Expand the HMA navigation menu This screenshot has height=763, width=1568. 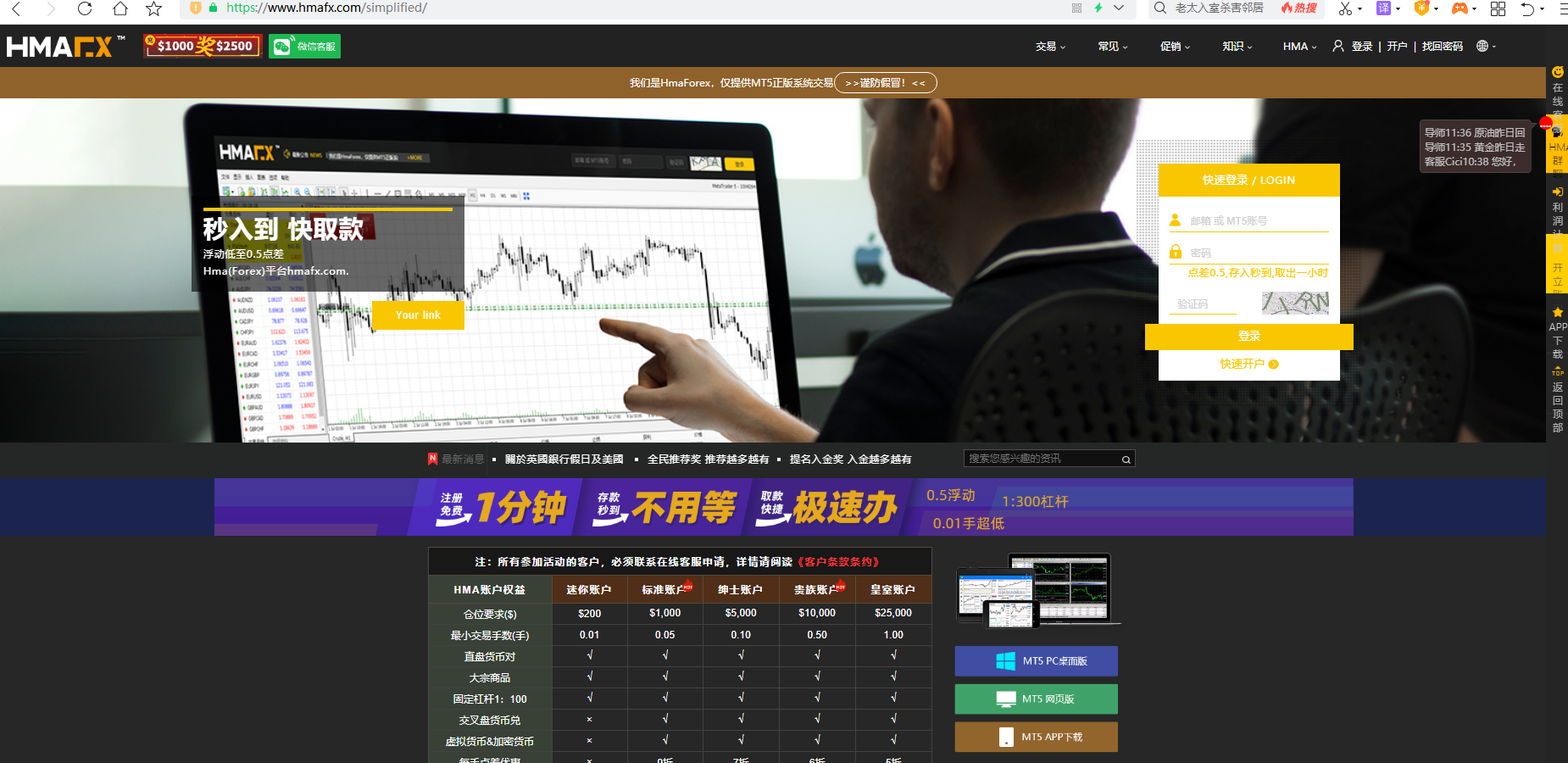pyautogui.click(x=1299, y=47)
